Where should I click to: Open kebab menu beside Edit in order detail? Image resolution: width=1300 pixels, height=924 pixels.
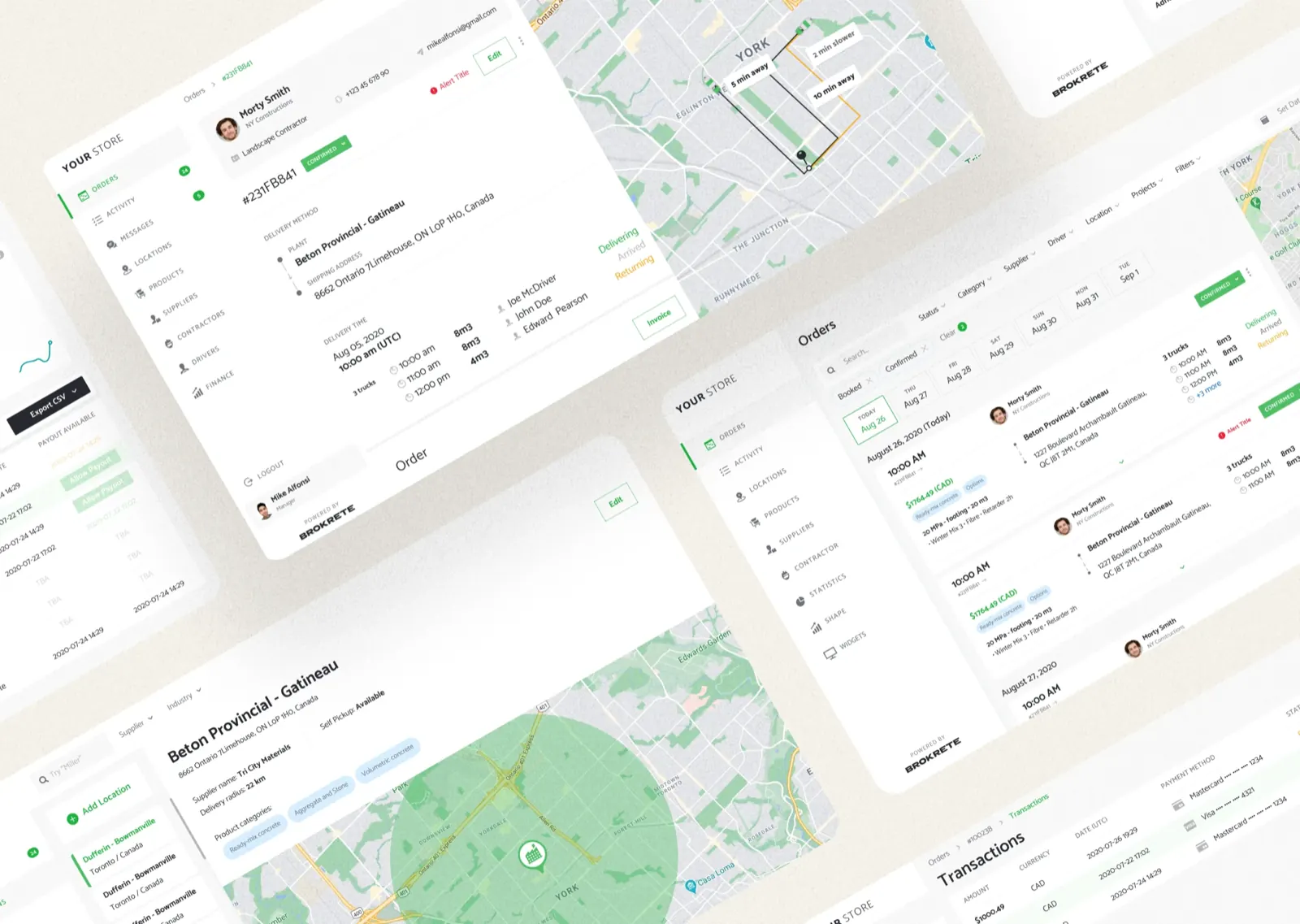(x=522, y=40)
